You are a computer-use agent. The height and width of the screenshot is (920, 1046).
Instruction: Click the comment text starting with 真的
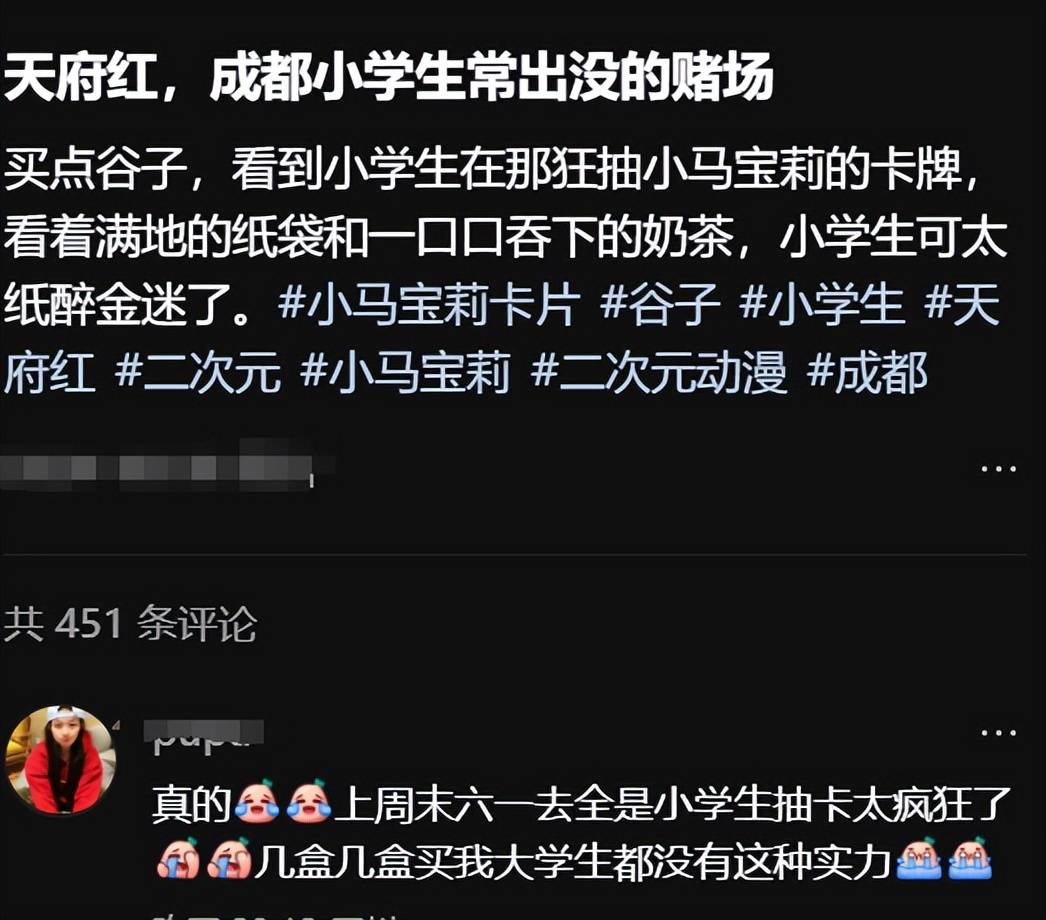pos(580,833)
